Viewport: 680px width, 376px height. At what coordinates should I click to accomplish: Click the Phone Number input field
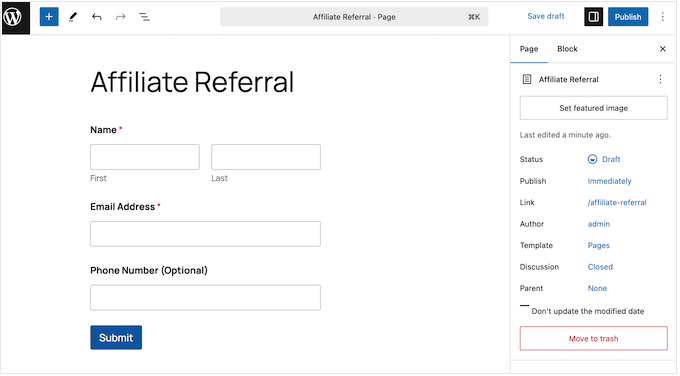[205, 298]
